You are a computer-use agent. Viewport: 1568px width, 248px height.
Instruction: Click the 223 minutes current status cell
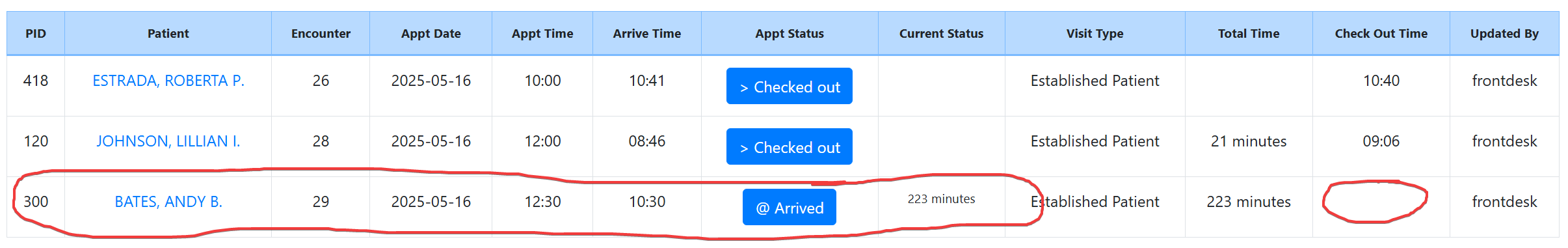[942, 199]
